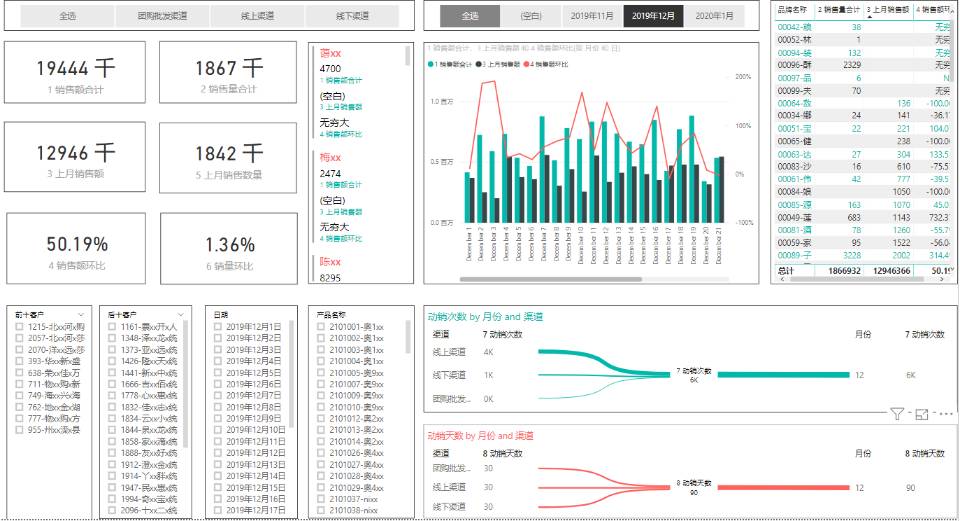
Task: Check the 955-州xx溪x县 customer checkbox
Action: [x=20, y=430]
